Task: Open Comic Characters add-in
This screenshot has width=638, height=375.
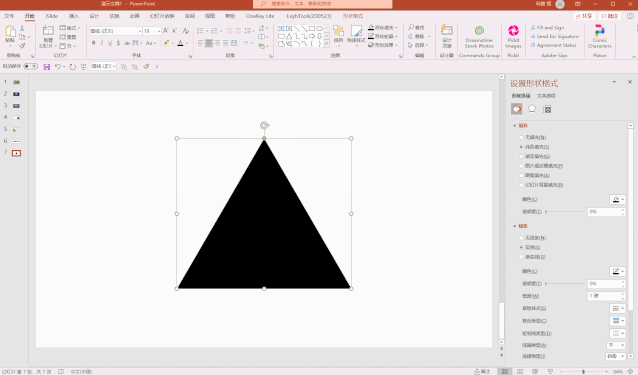Action: (x=599, y=37)
